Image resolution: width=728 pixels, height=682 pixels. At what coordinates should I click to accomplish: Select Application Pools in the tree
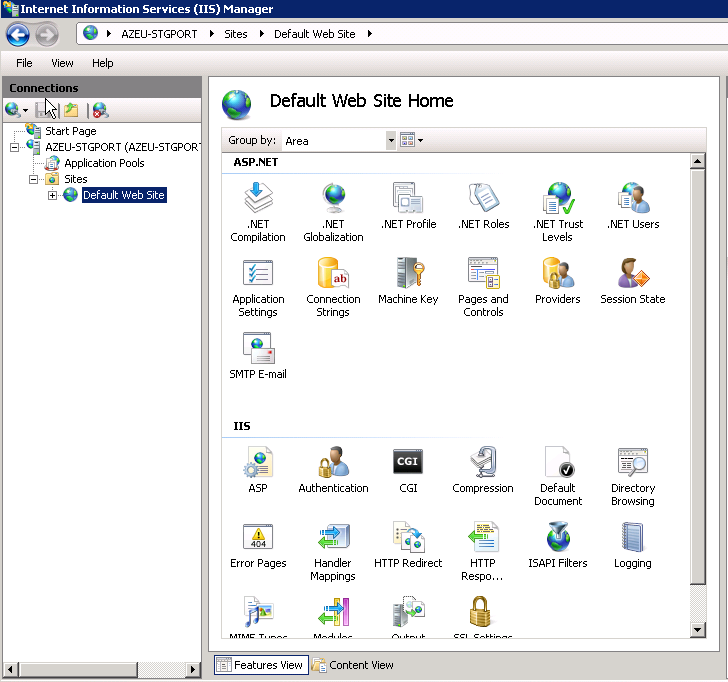[104, 163]
